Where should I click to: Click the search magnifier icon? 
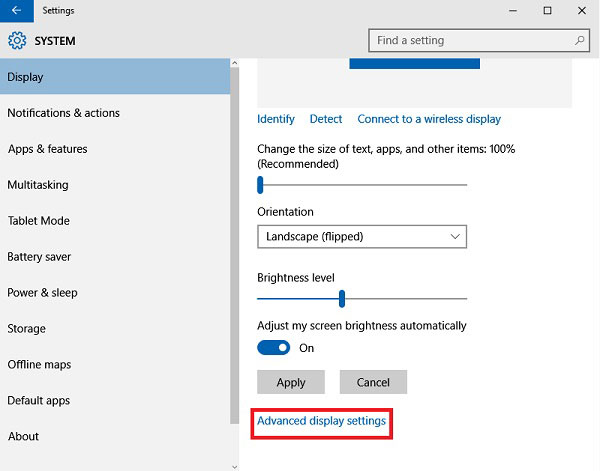[x=580, y=41]
